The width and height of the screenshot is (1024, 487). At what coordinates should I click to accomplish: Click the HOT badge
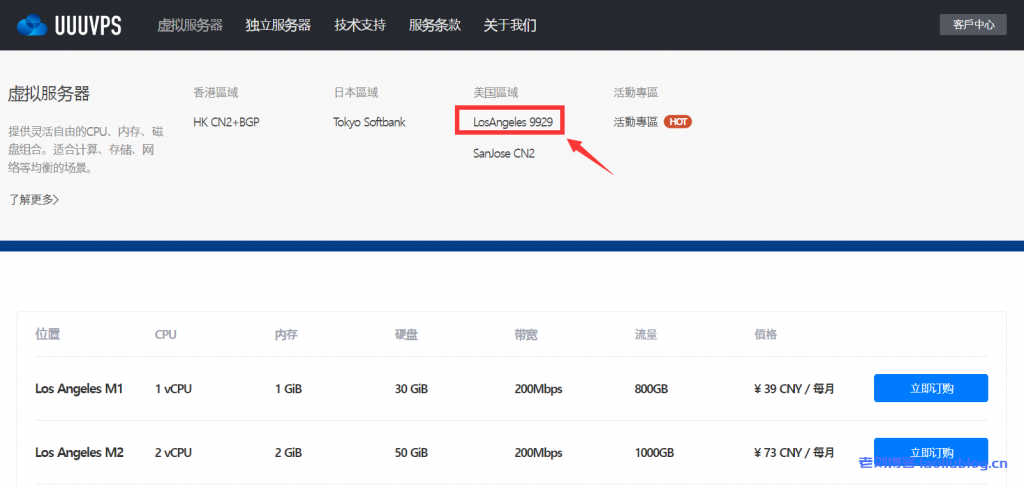point(678,121)
